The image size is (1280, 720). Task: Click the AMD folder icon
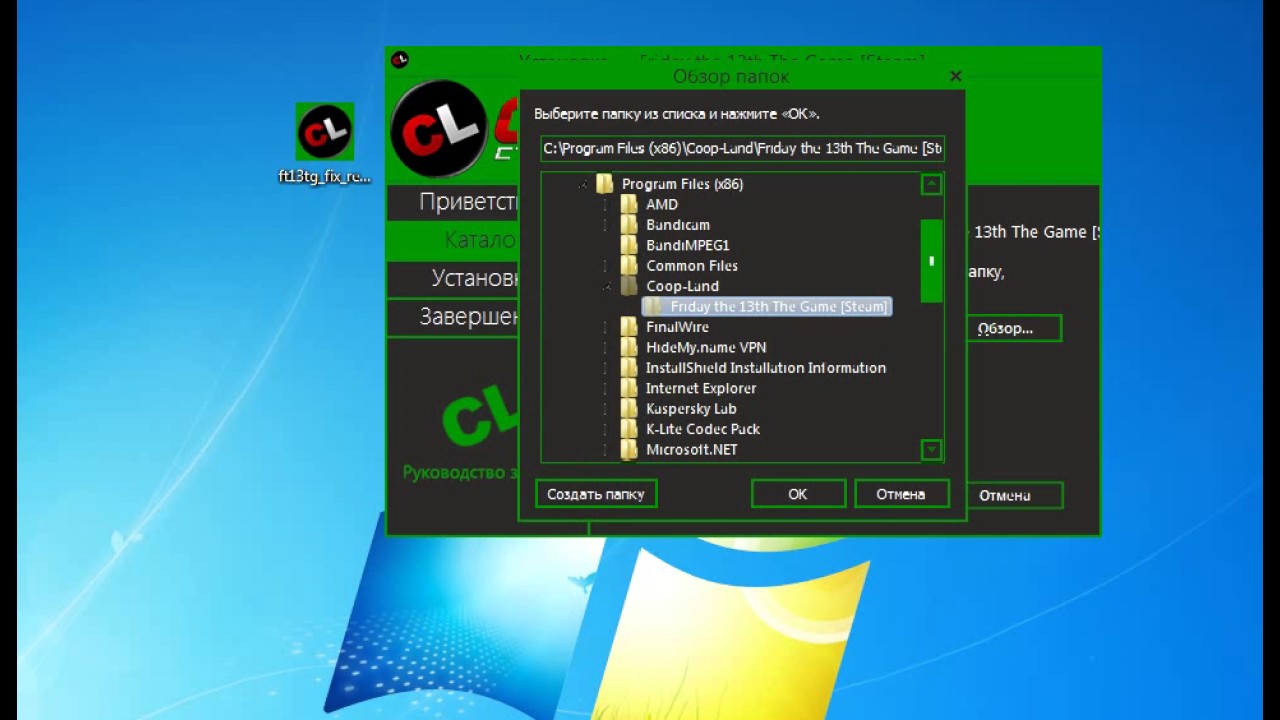coord(628,204)
